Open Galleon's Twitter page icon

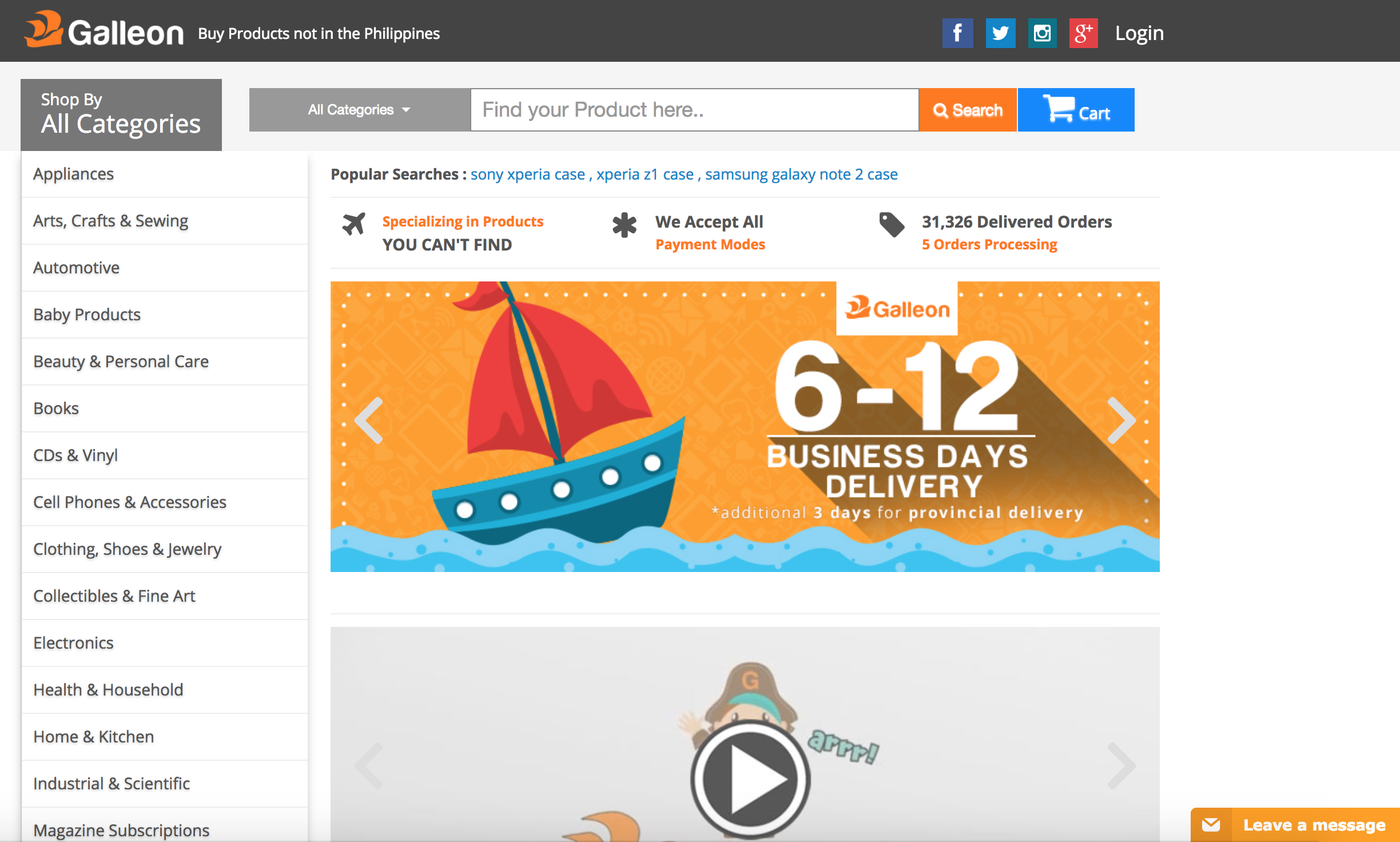tap(1000, 33)
